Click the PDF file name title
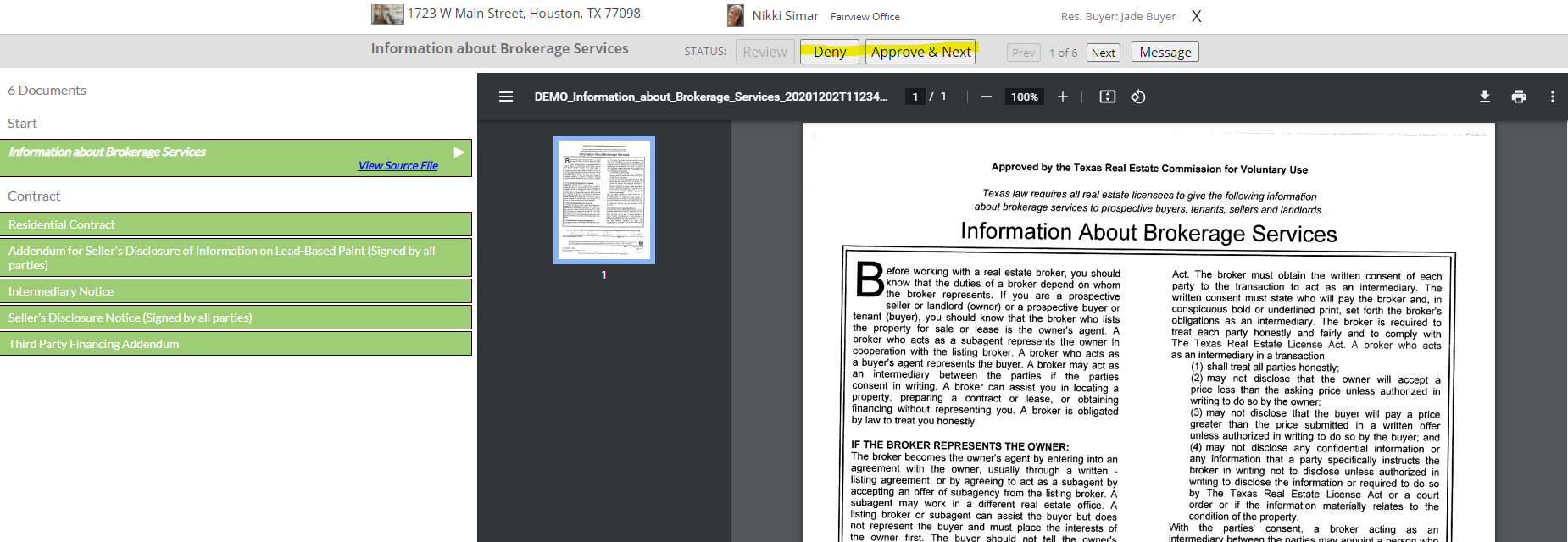The height and width of the screenshot is (542, 1568). tap(711, 97)
